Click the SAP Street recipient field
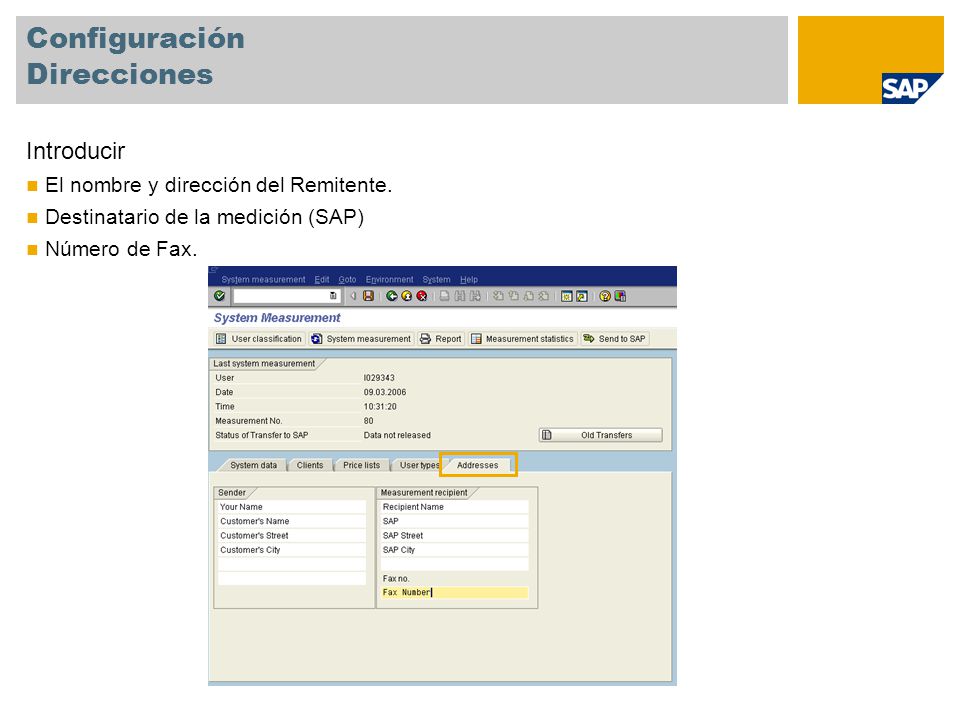 [454, 536]
